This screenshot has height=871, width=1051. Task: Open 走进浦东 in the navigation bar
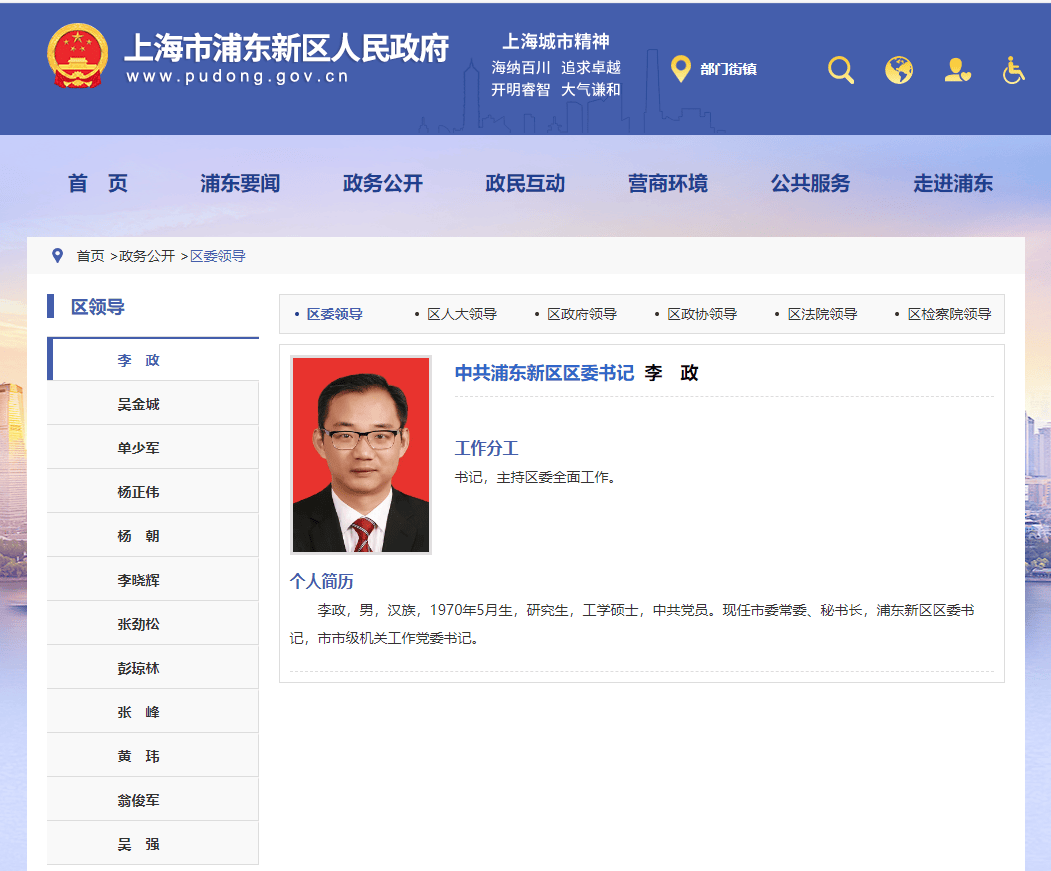point(952,184)
